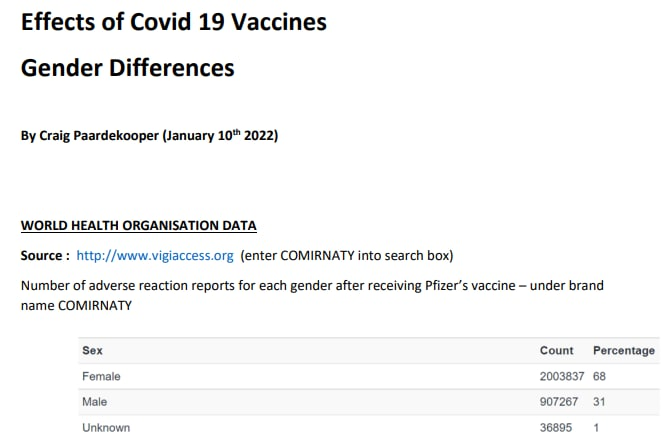The image size is (666, 443).
Task: Click the 'Percentage' column header
Action: 624,351
